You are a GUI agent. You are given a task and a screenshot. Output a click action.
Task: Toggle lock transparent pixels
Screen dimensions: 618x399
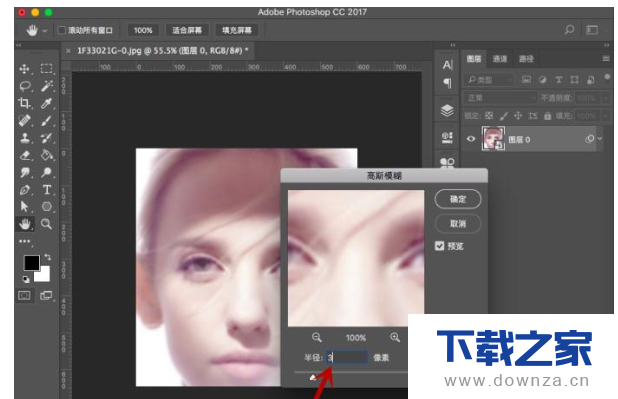[489, 116]
